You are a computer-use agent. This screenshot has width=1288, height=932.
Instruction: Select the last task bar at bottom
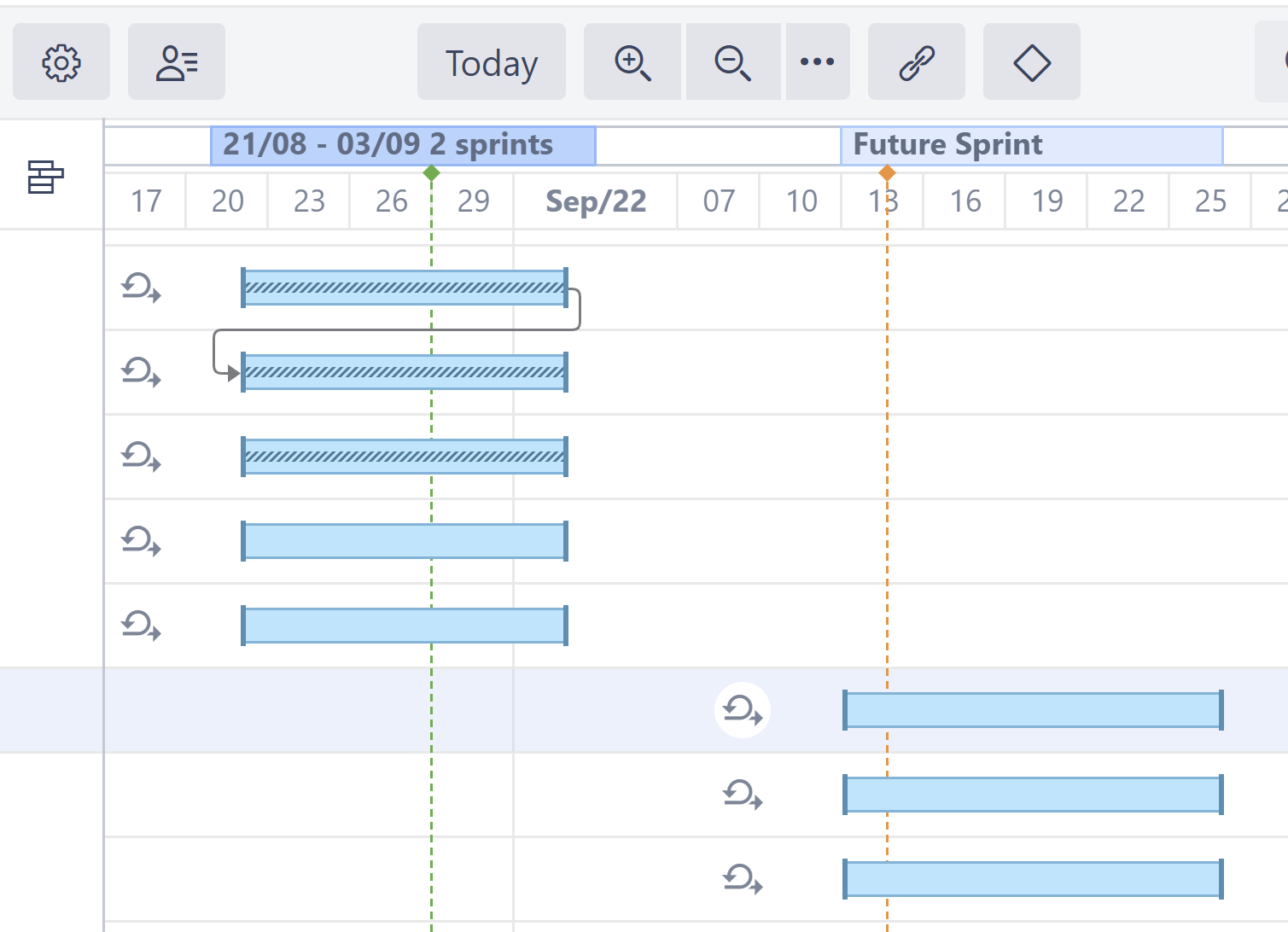(1033, 878)
